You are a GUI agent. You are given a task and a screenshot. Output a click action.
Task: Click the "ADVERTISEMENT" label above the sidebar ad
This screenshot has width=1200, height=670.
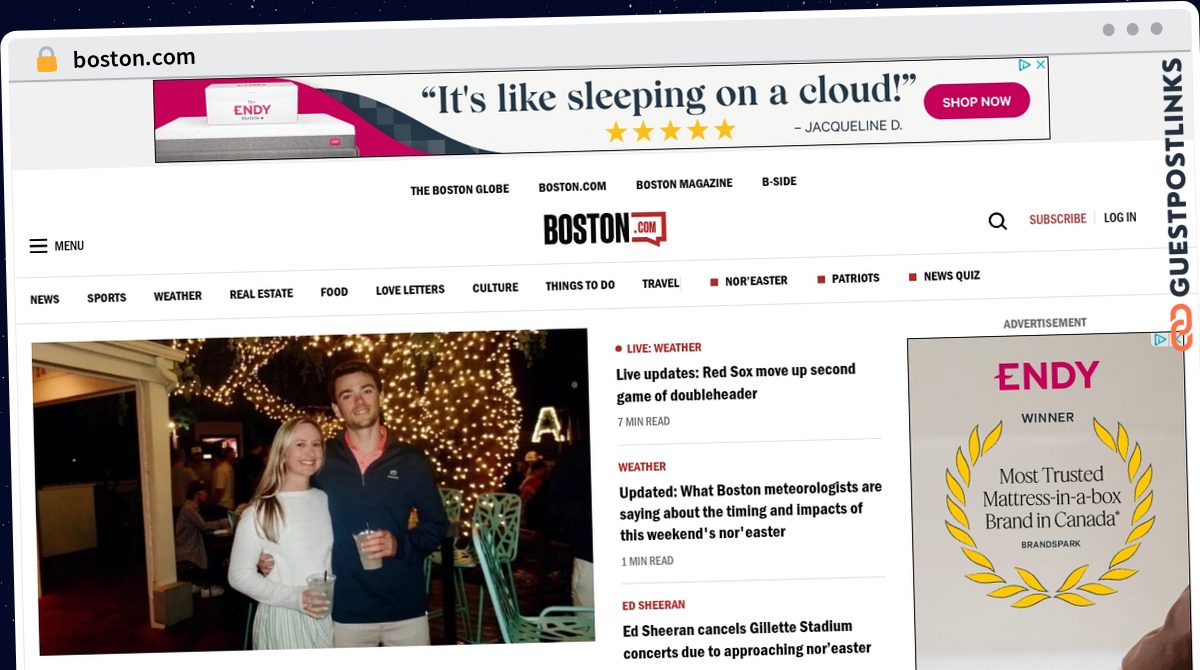point(1045,324)
